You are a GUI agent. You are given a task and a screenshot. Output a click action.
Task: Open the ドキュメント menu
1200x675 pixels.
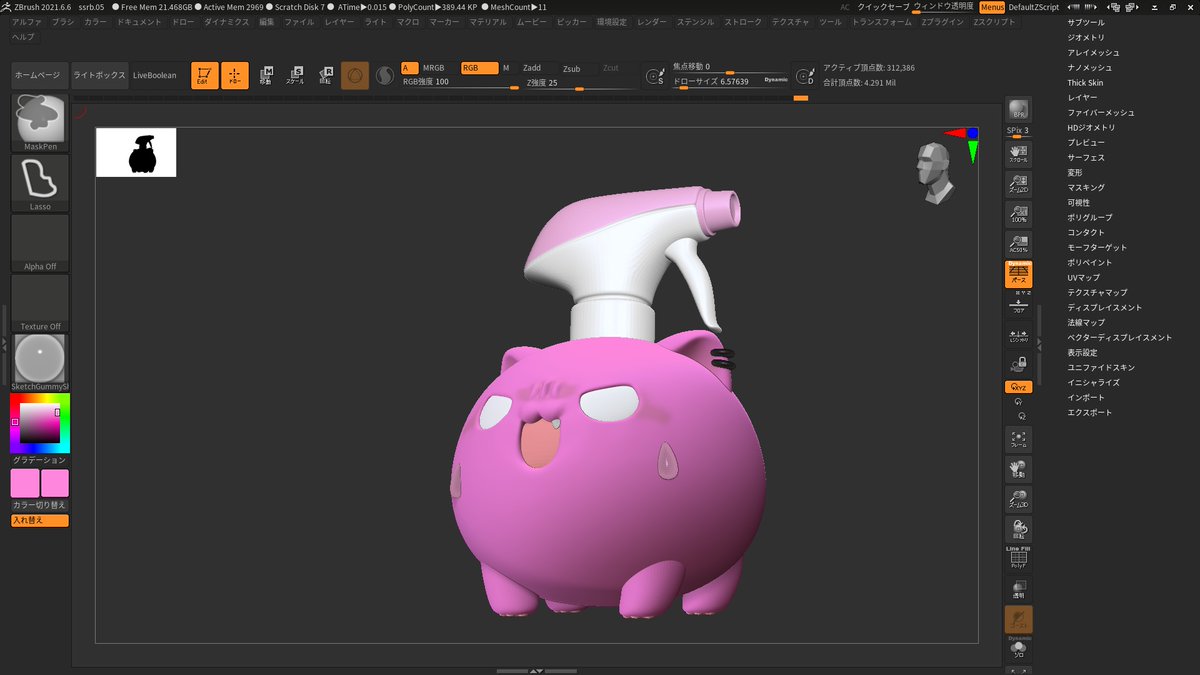click(139, 21)
